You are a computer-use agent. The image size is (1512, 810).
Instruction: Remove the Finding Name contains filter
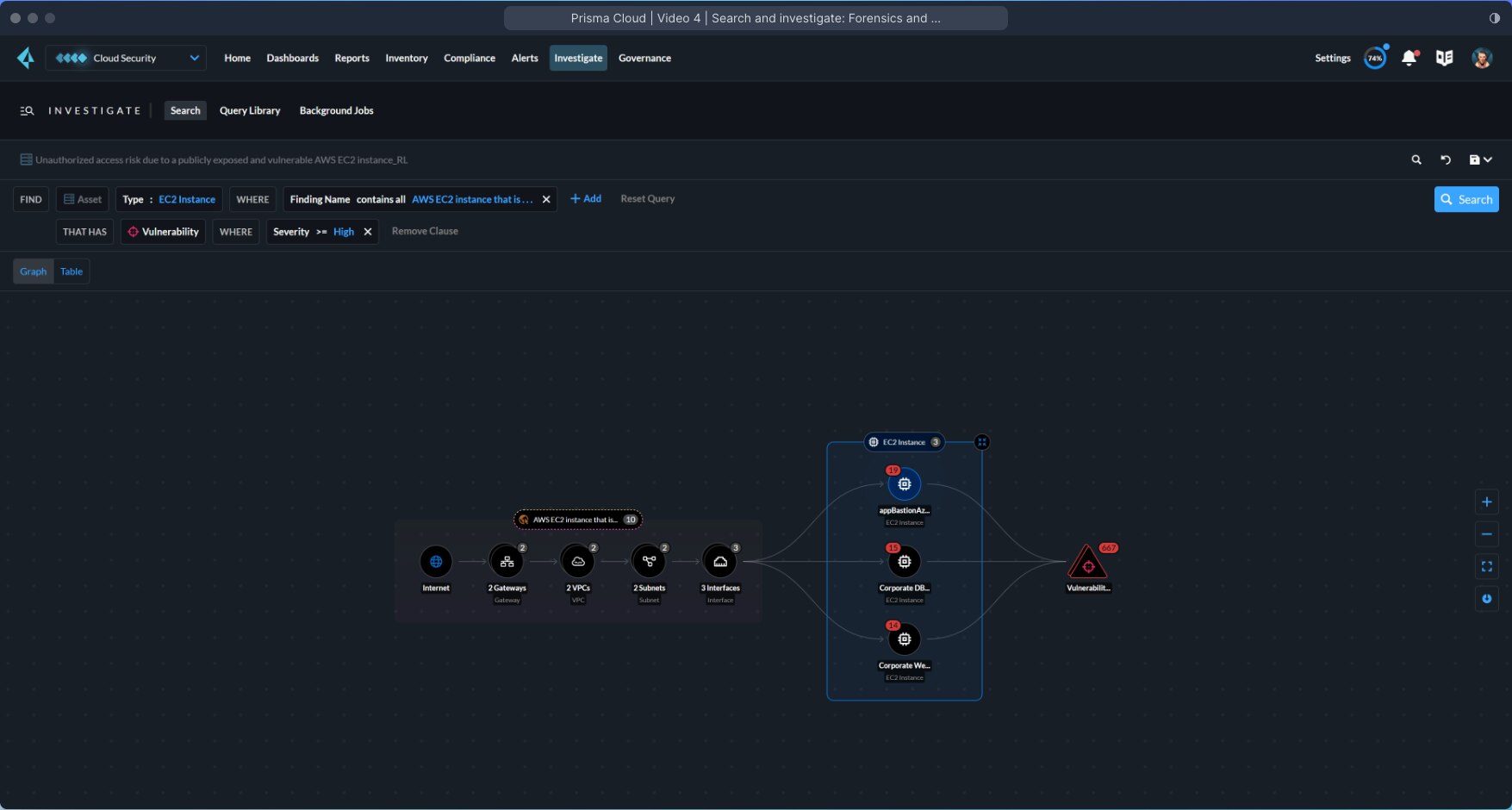[546, 199]
